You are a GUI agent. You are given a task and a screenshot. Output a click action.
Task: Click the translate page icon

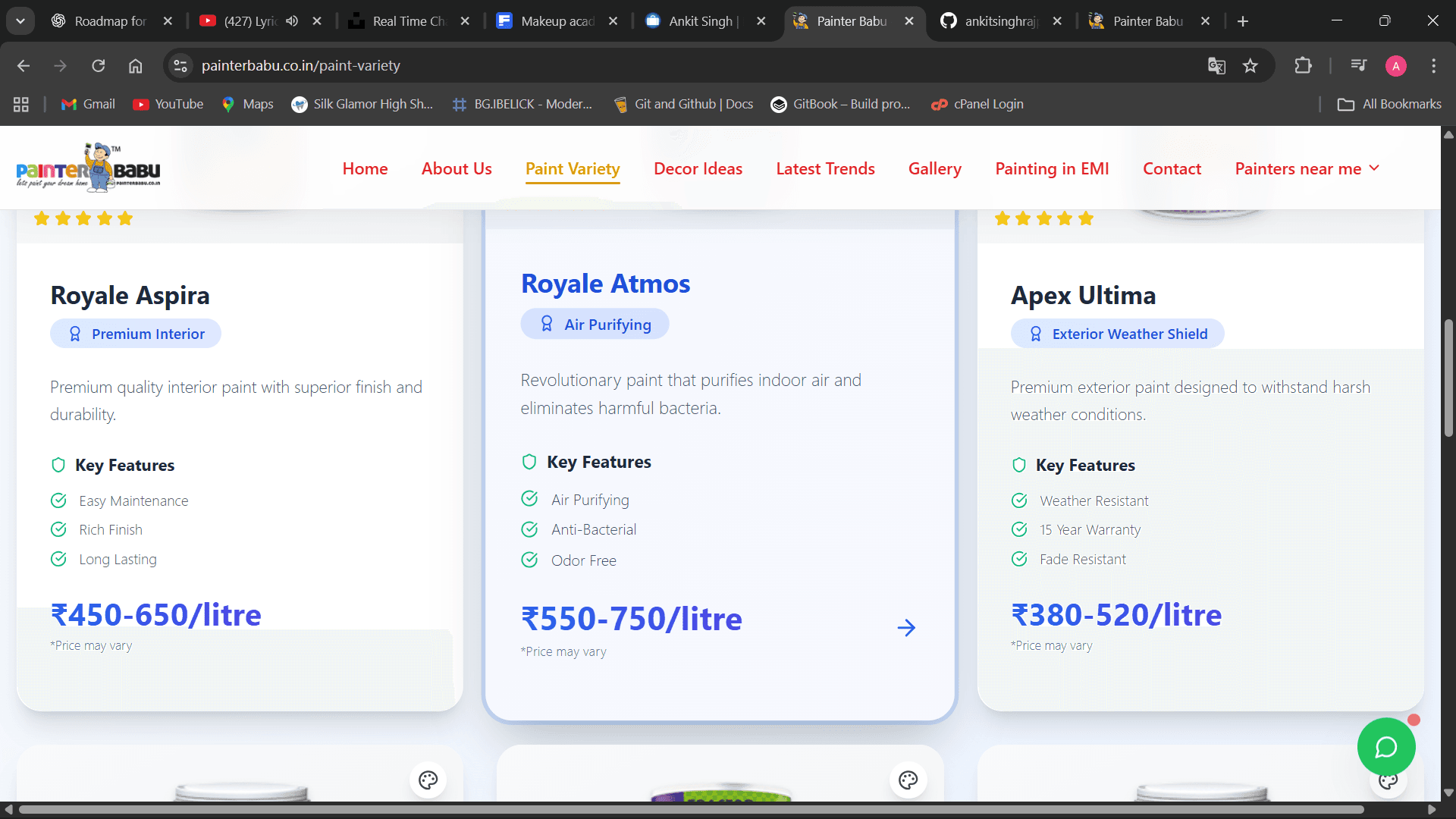1216,66
